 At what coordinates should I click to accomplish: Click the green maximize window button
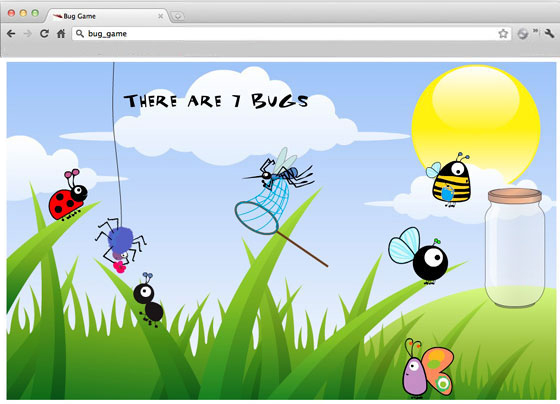[x=35, y=13]
